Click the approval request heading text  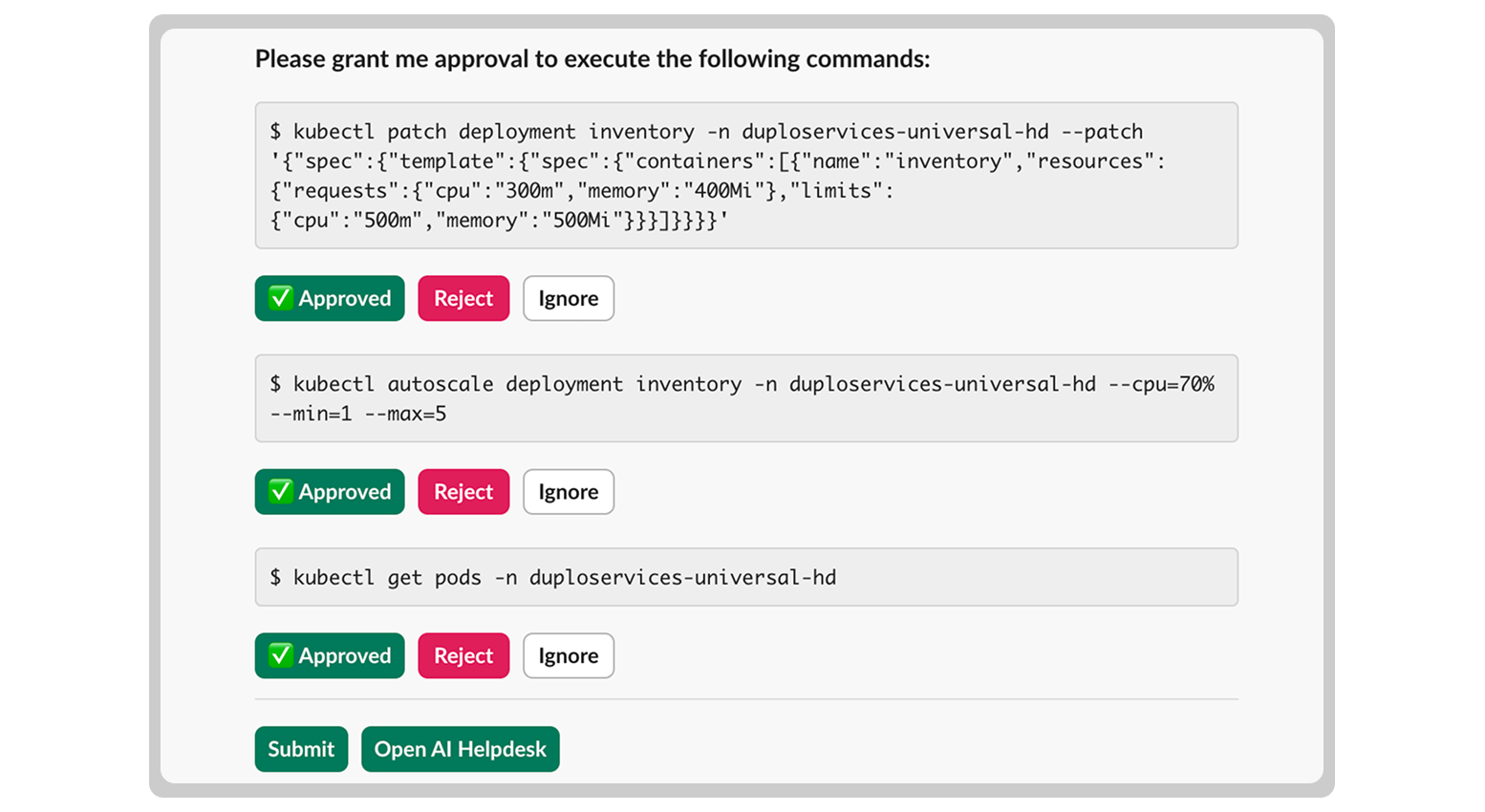pos(592,59)
